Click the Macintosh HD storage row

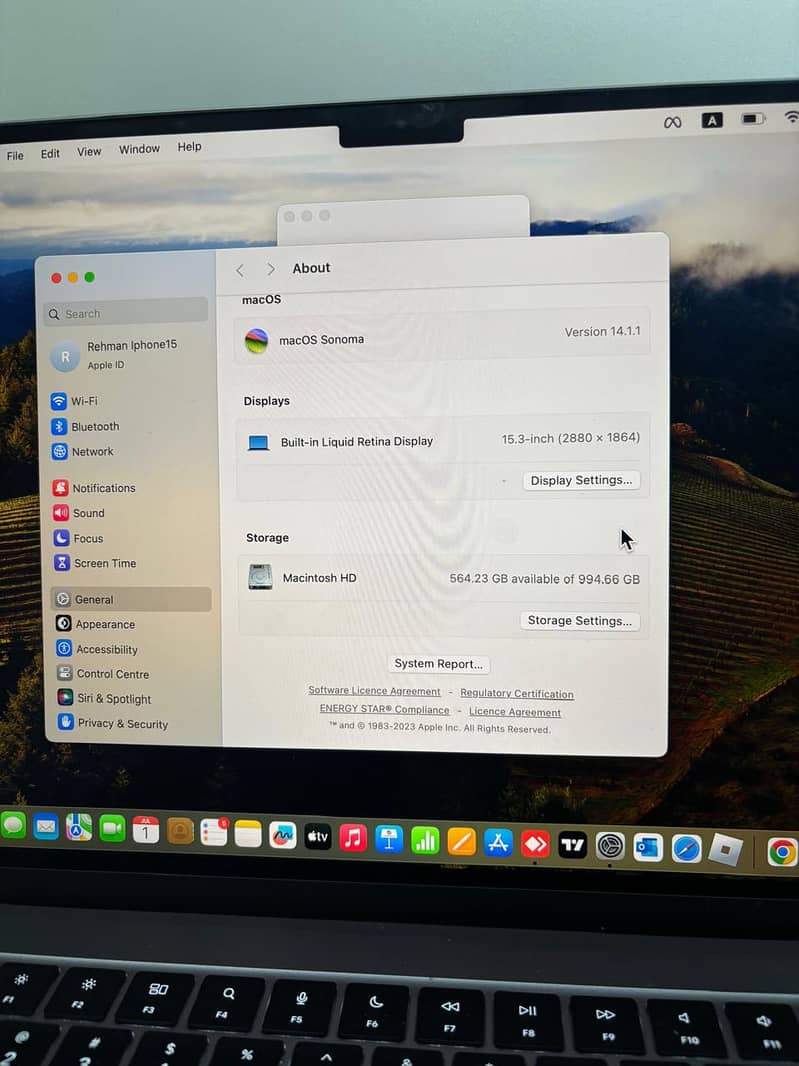443,578
